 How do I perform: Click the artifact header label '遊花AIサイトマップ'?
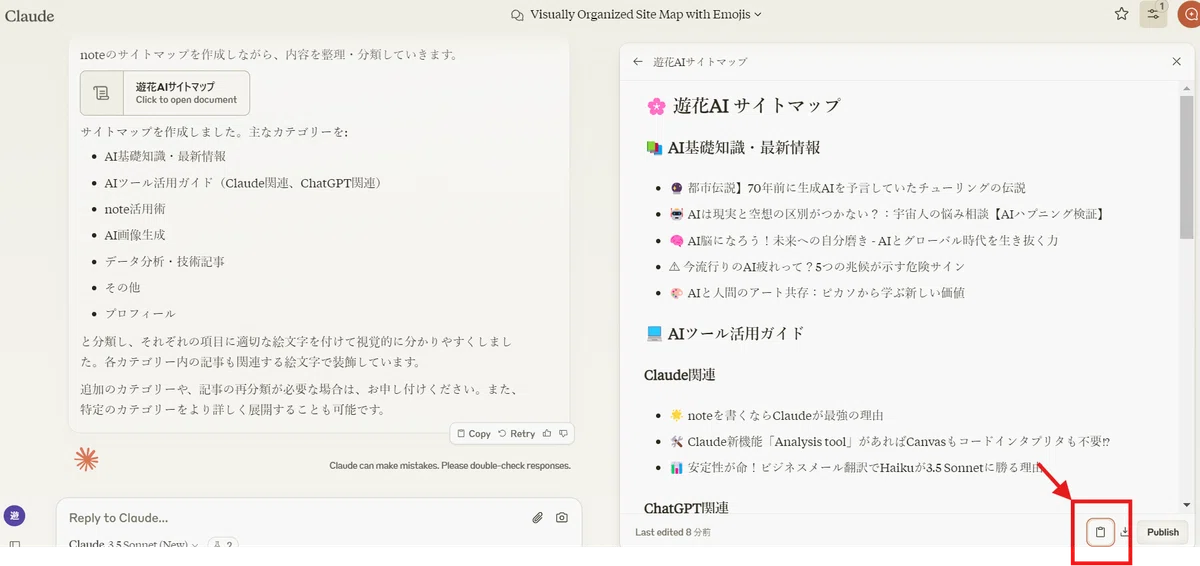[700, 62]
